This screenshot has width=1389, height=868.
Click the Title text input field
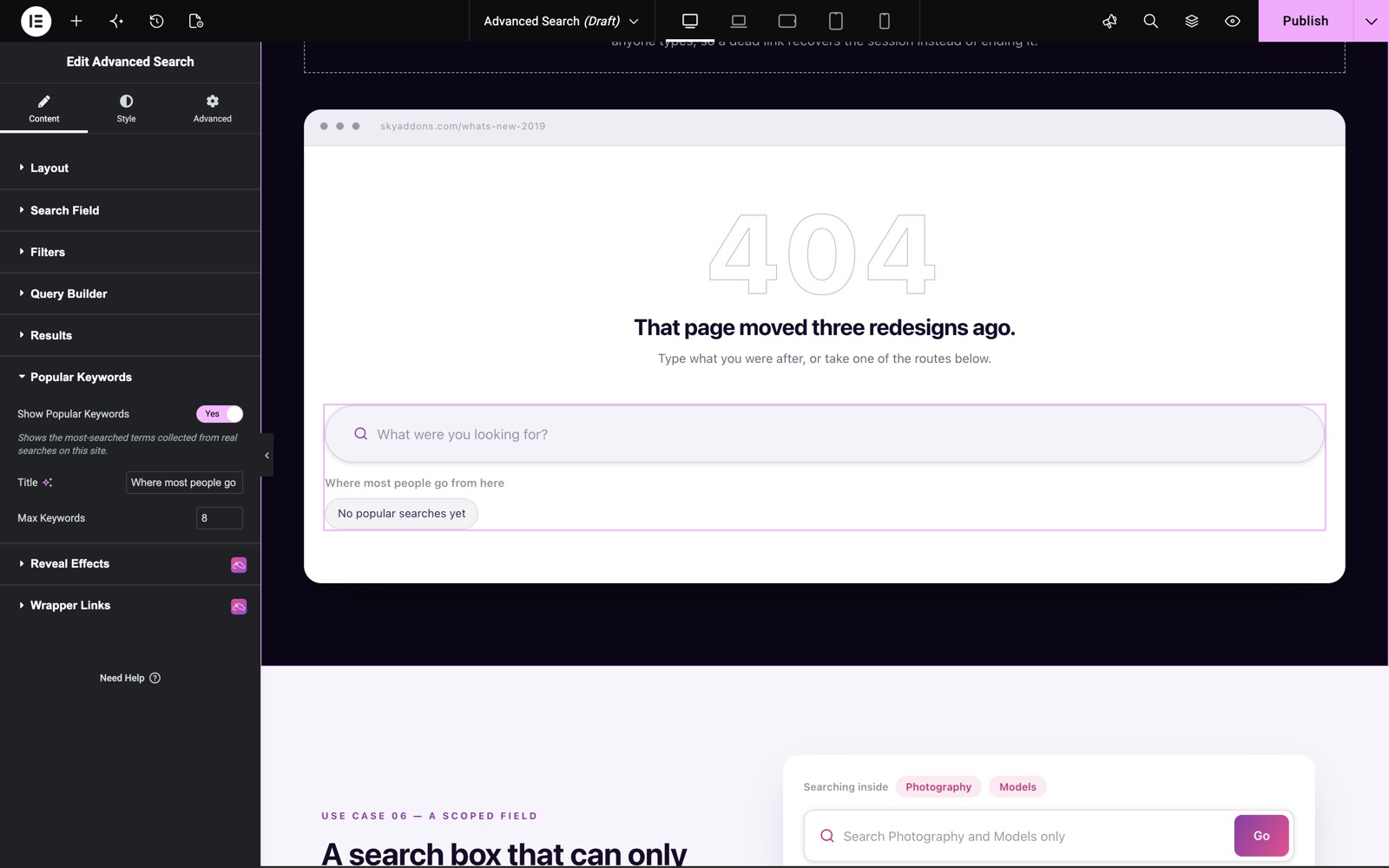[184, 483]
